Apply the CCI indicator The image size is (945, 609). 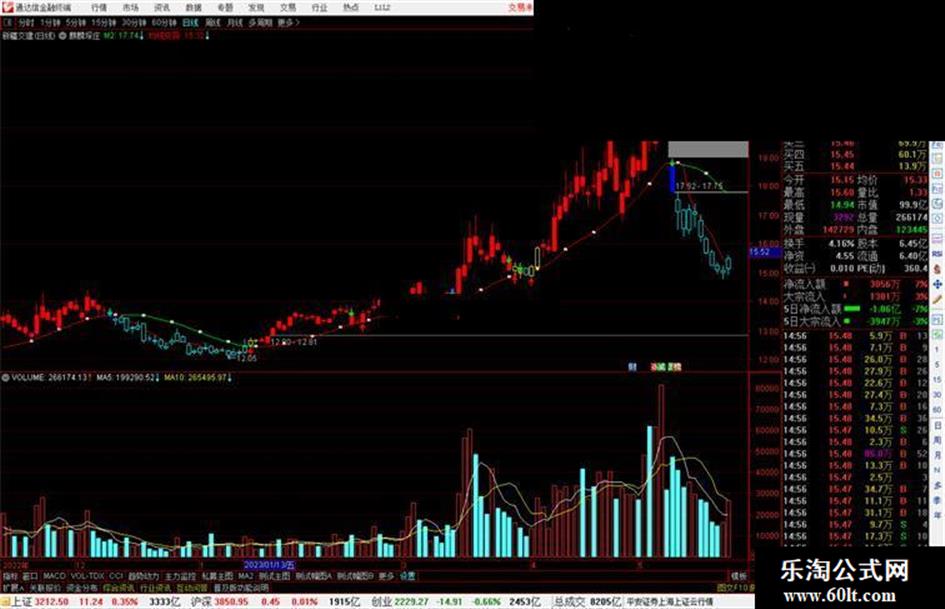pyautogui.click(x=116, y=576)
